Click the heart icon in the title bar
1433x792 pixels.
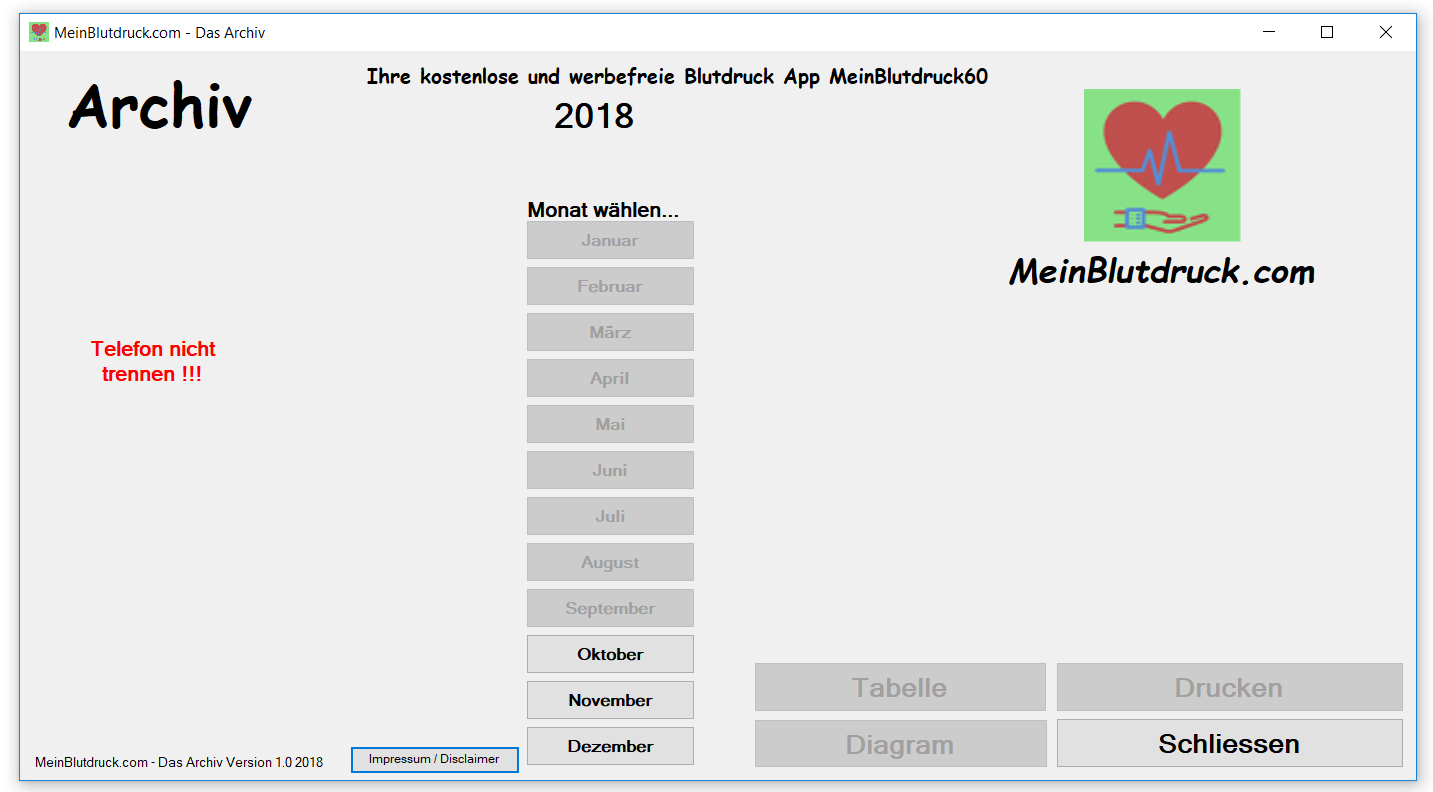37,31
